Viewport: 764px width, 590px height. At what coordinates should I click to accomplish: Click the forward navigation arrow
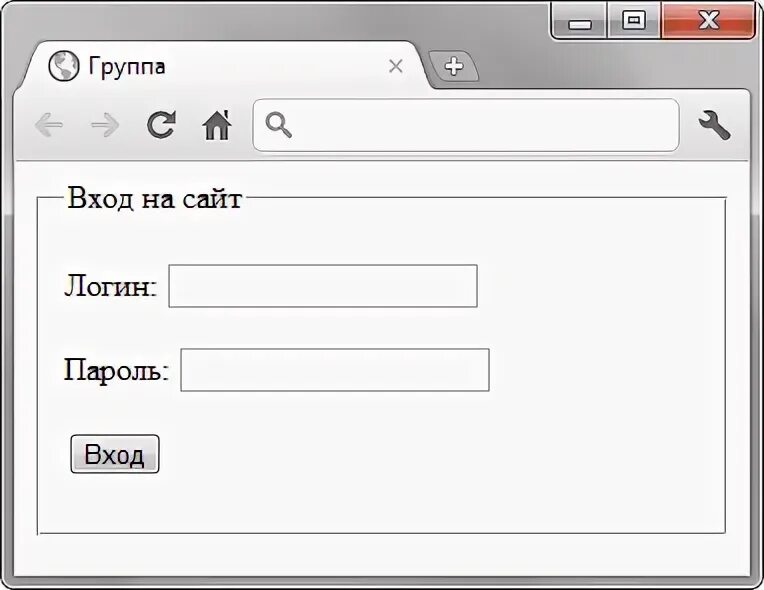104,125
